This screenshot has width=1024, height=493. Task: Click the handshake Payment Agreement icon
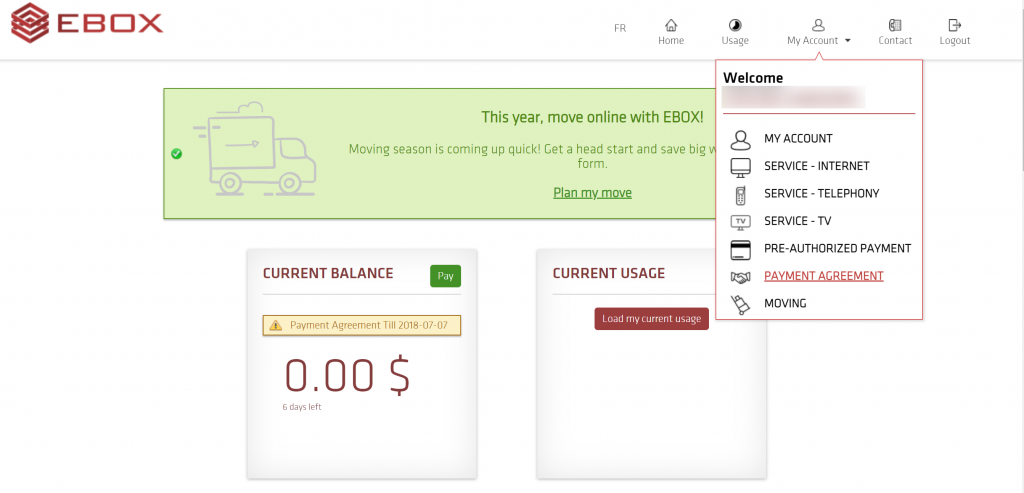click(x=740, y=277)
